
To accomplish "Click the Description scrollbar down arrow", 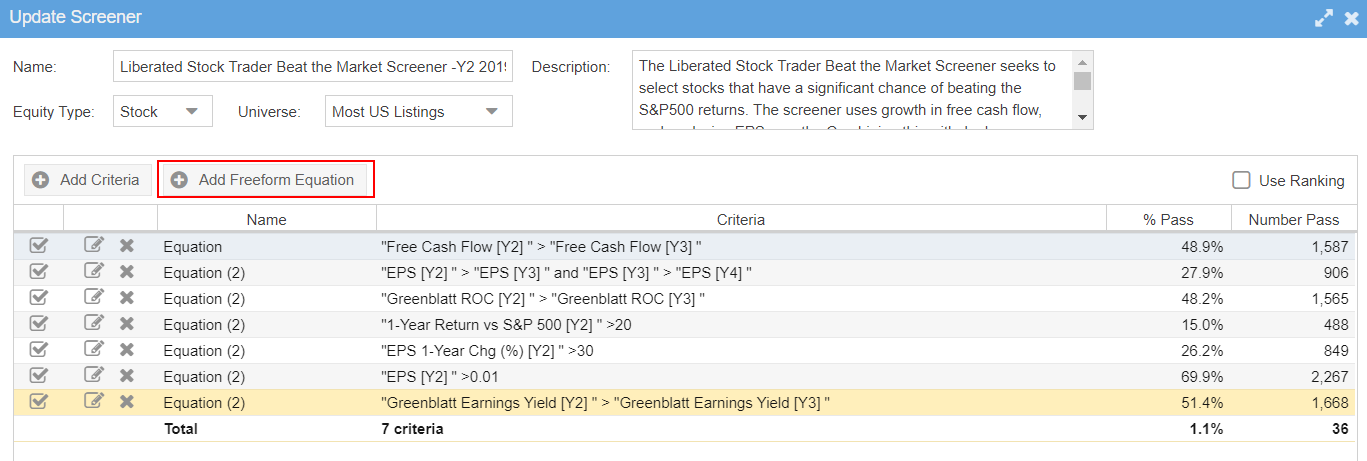I will click(1083, 118).
